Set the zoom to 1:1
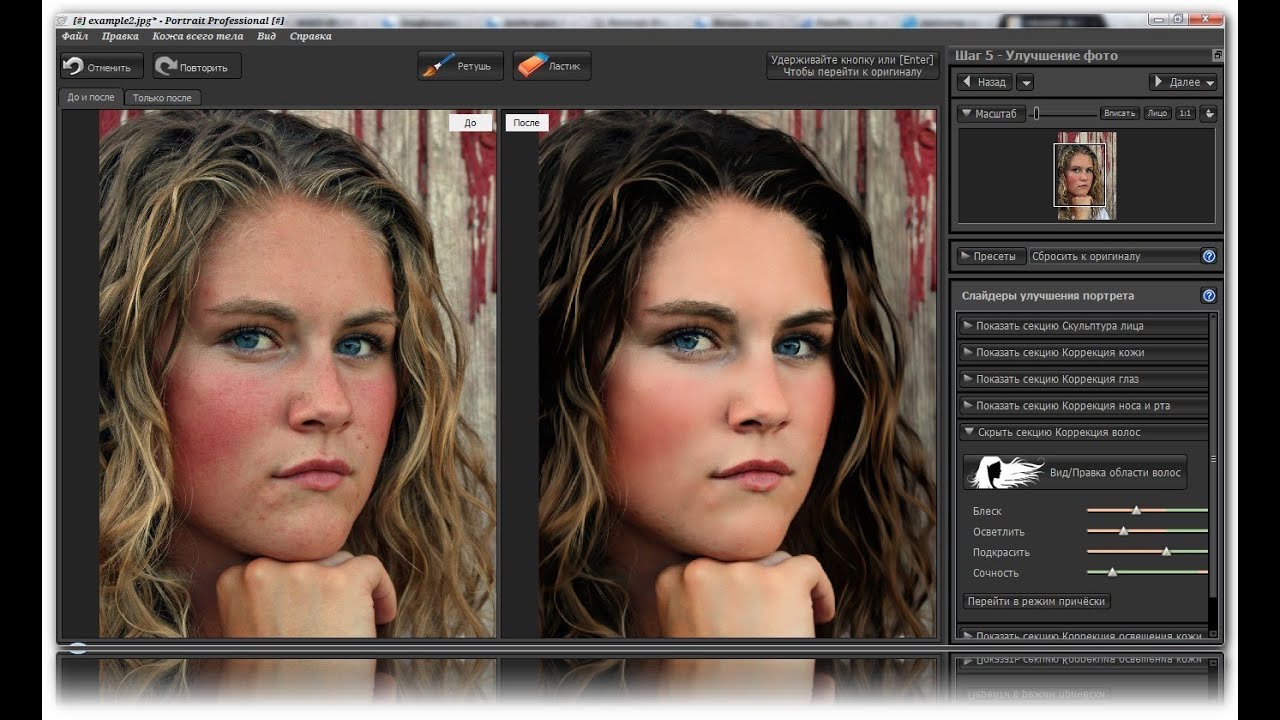The image size is (1280, 720). (1185, 114)
